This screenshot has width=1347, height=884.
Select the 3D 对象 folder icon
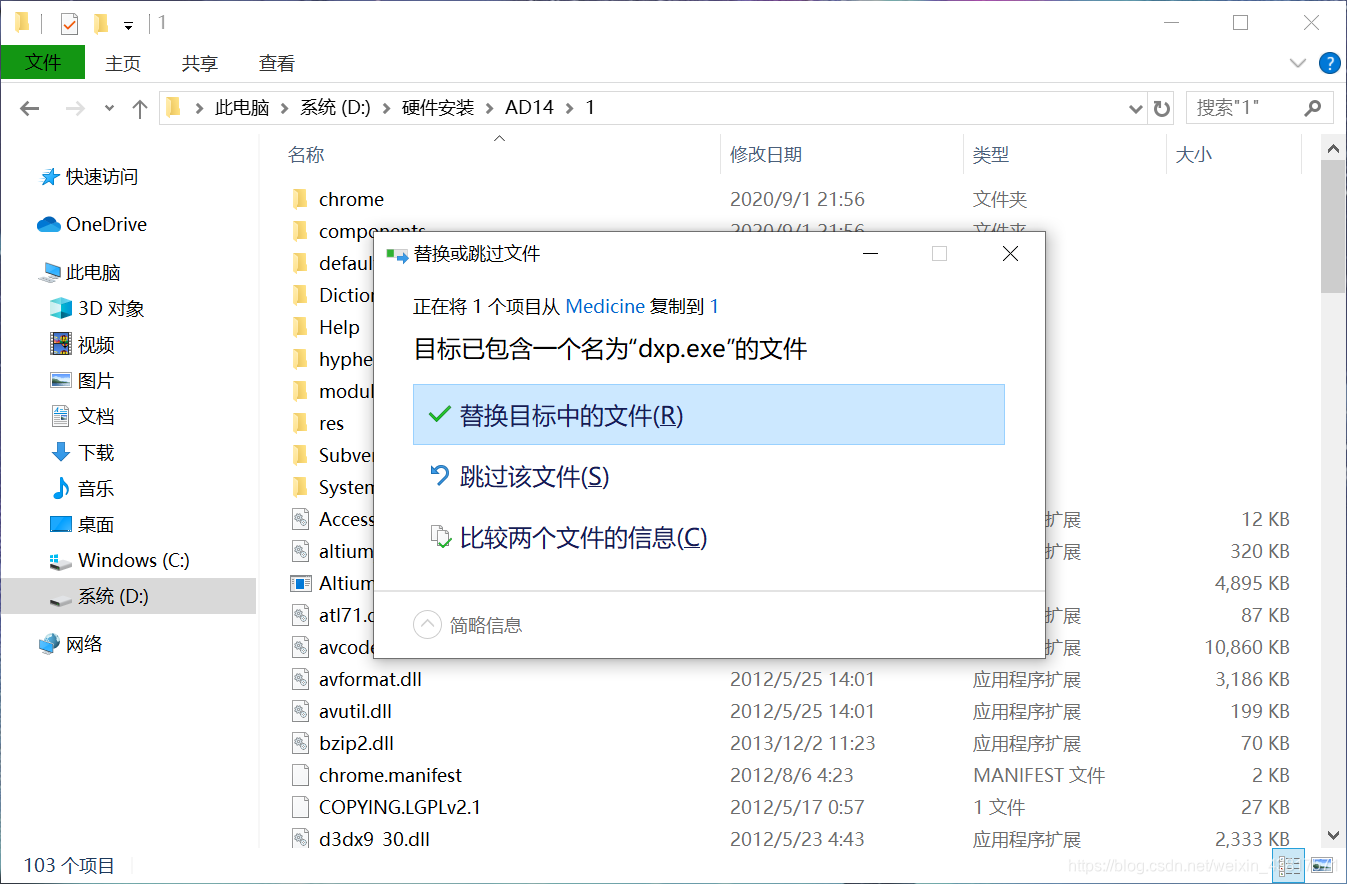61,308
